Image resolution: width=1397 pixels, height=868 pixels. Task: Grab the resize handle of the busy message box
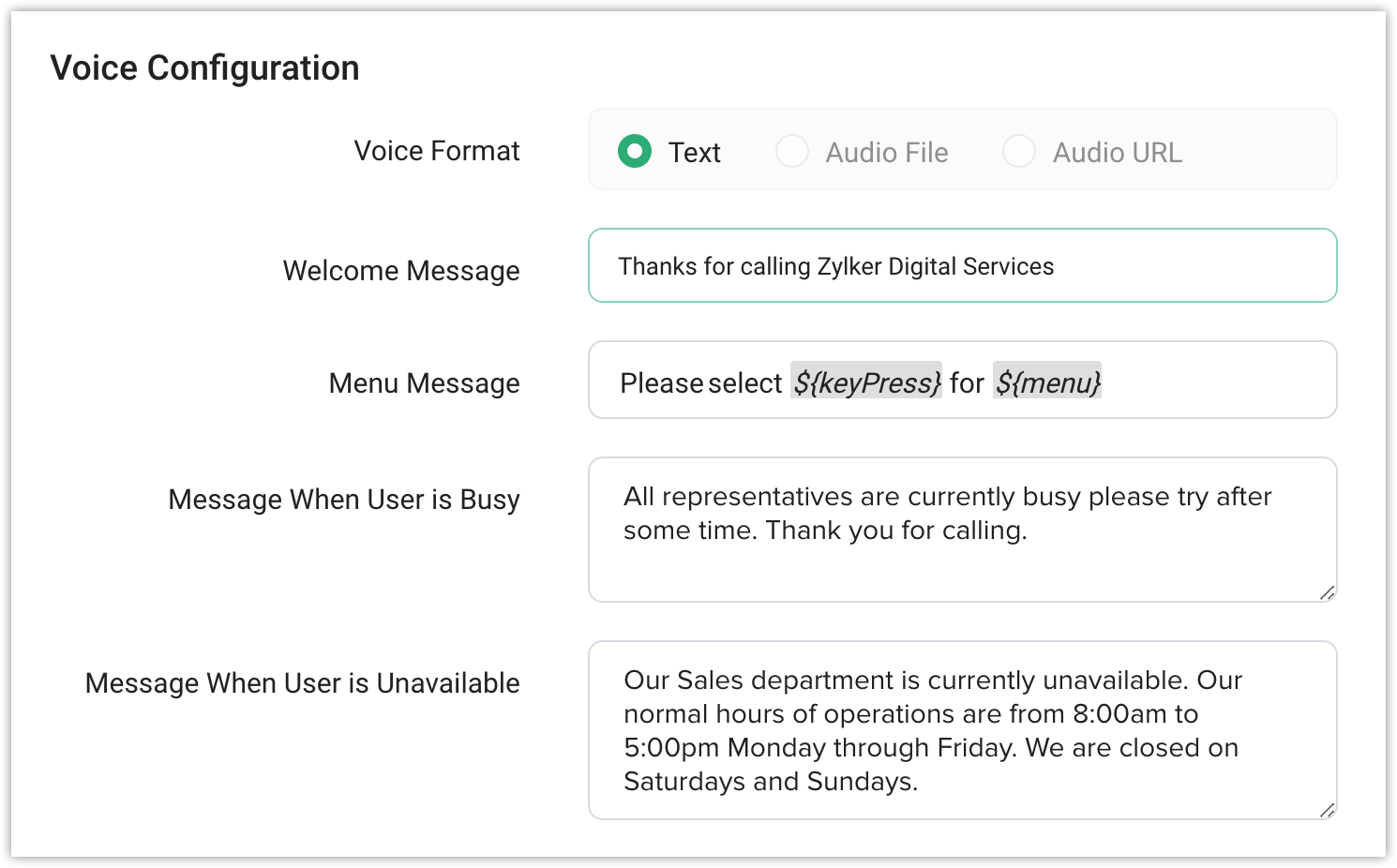pos(1327,592)
